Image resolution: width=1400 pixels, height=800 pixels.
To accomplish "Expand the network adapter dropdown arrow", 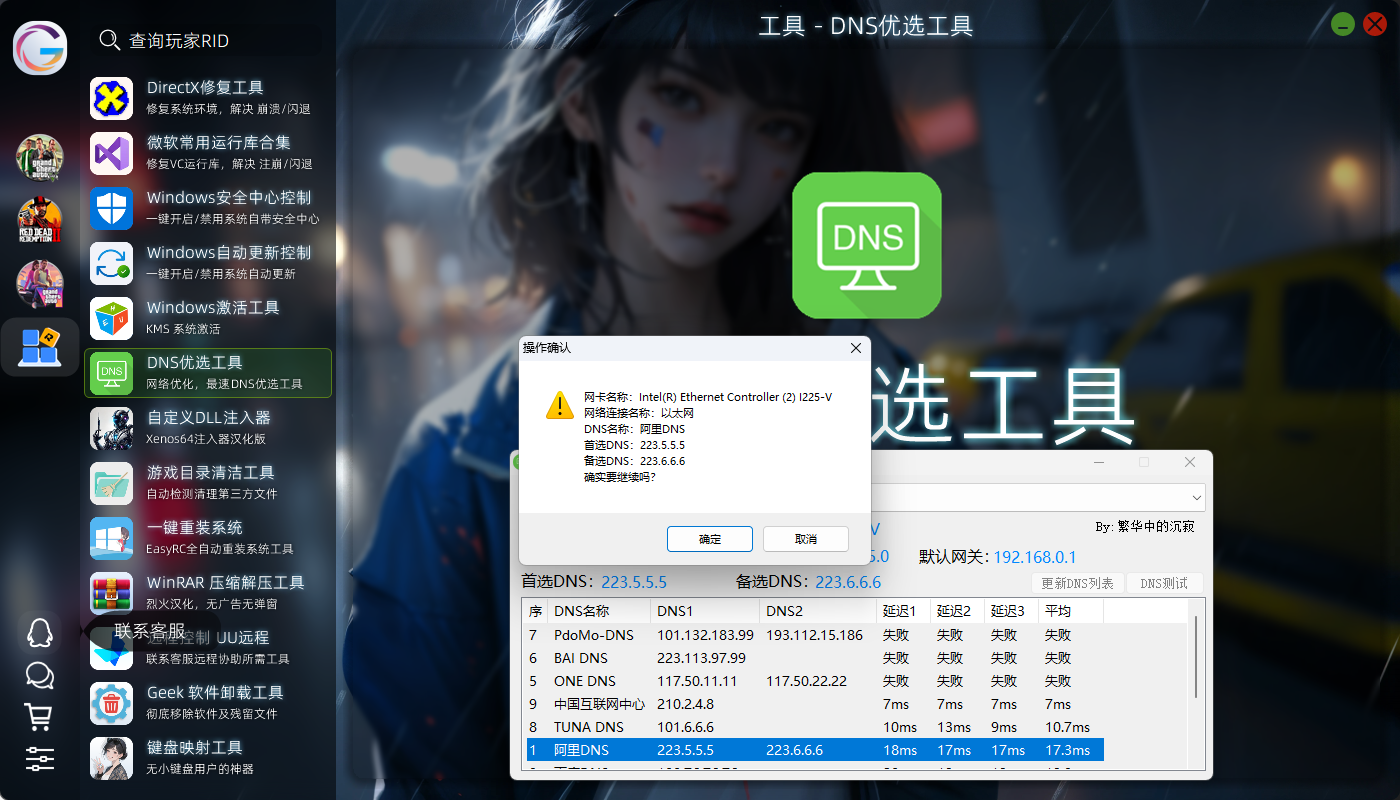I will pyautogui.click(x=1196, y=497).
